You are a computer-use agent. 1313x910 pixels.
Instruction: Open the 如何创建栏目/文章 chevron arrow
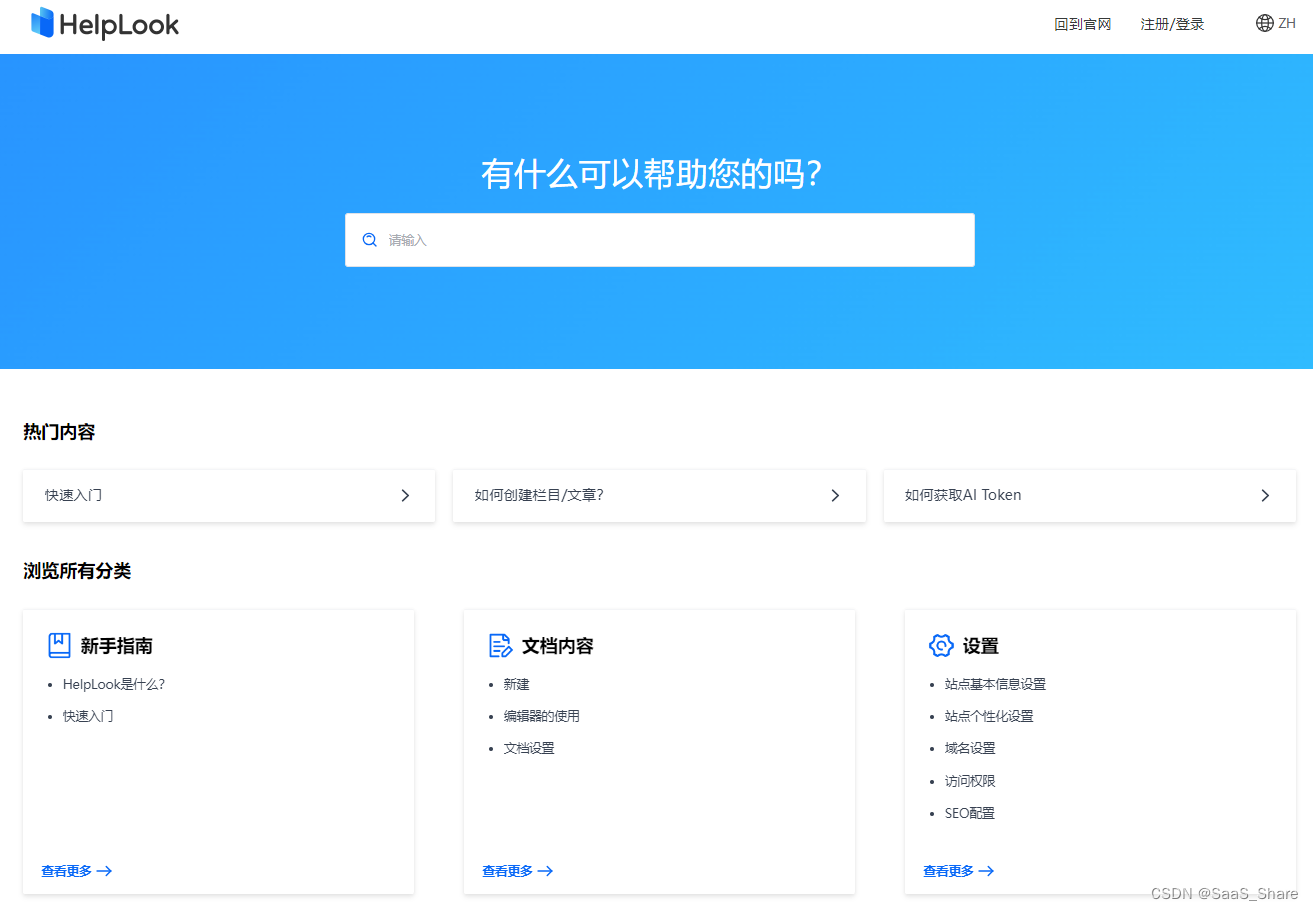(835, 495)
